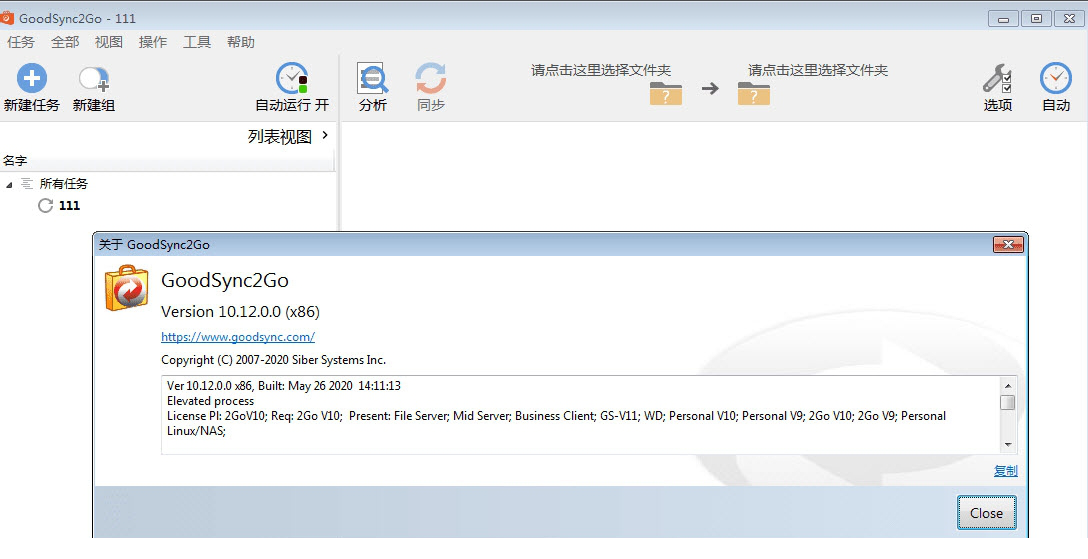The width and height of the screenshot is (1088, 559).
Task: Click the 'Ver 10.12.0.0 x86, Built' line
Action: pos(284,386)
